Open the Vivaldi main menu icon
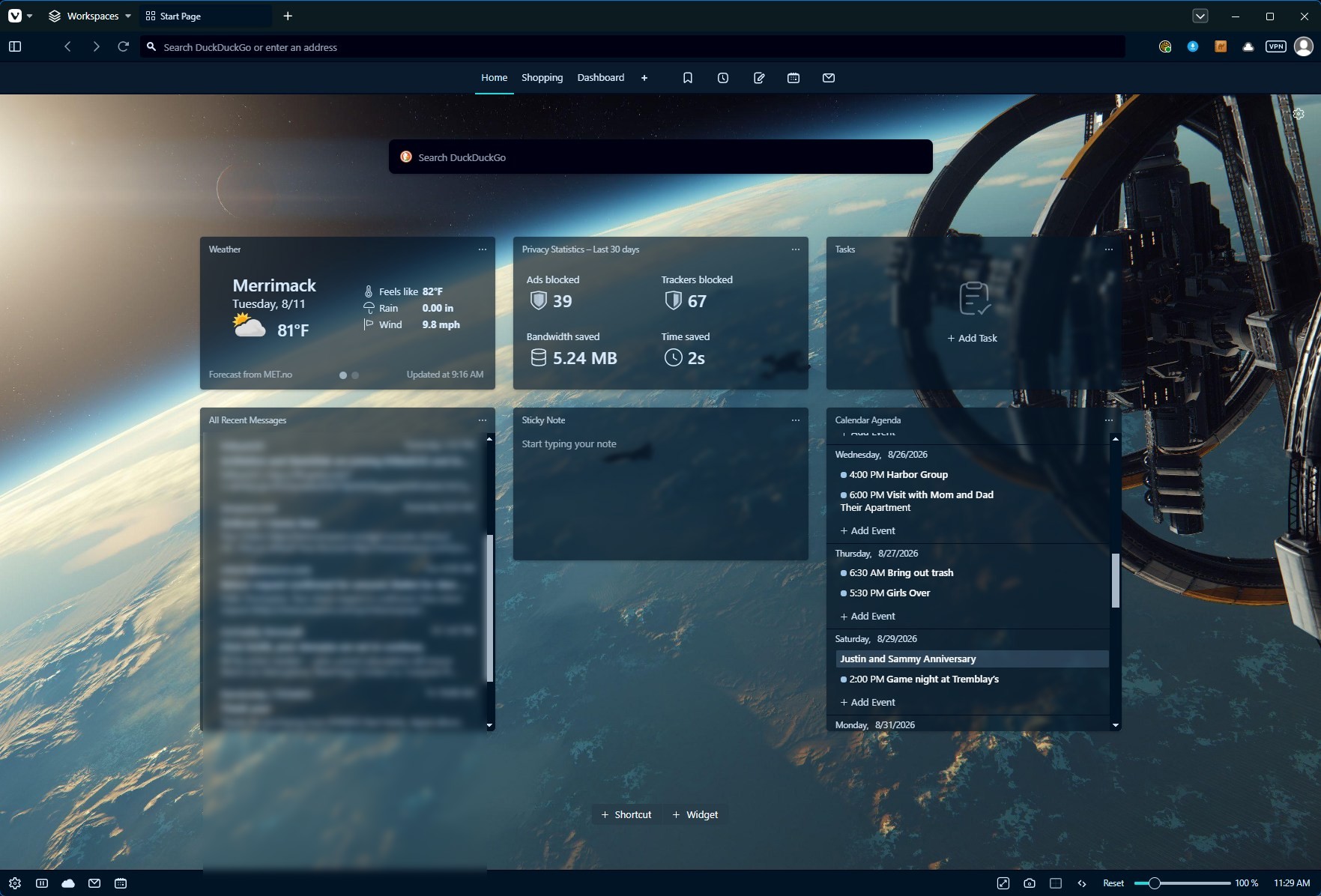 pos(15,16)
